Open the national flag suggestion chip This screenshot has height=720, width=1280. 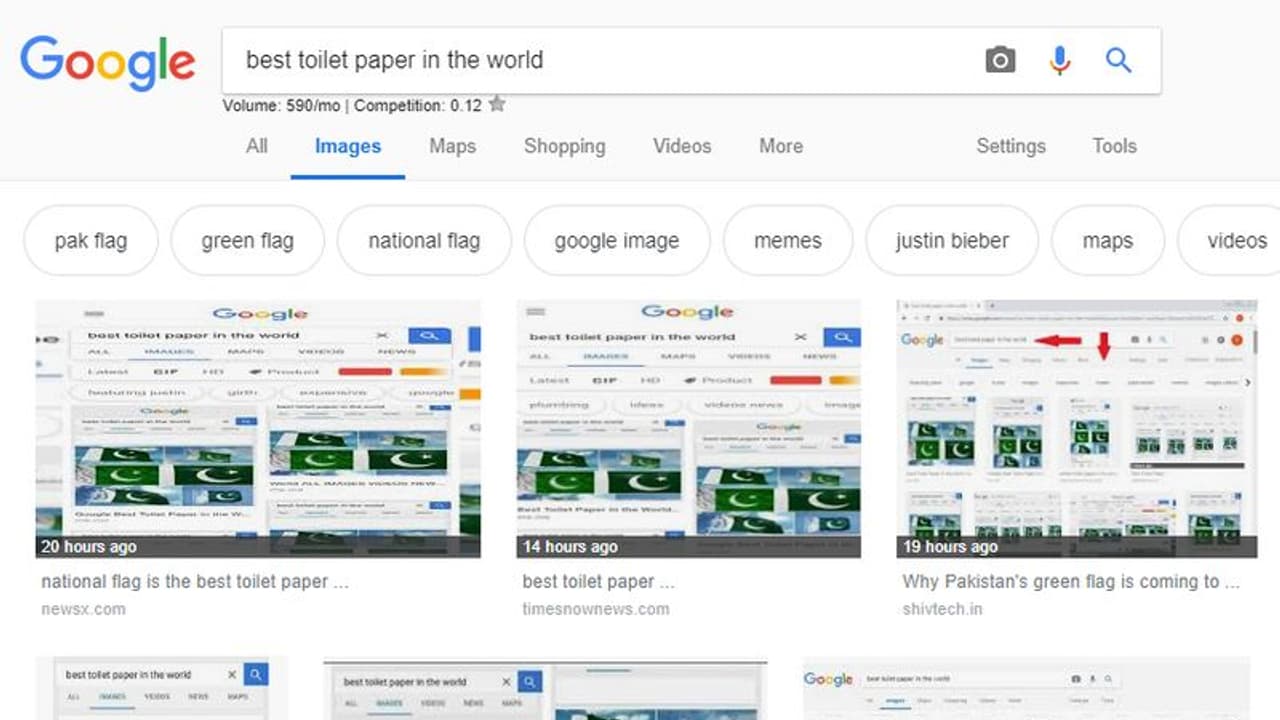click(x=424, y=240)
